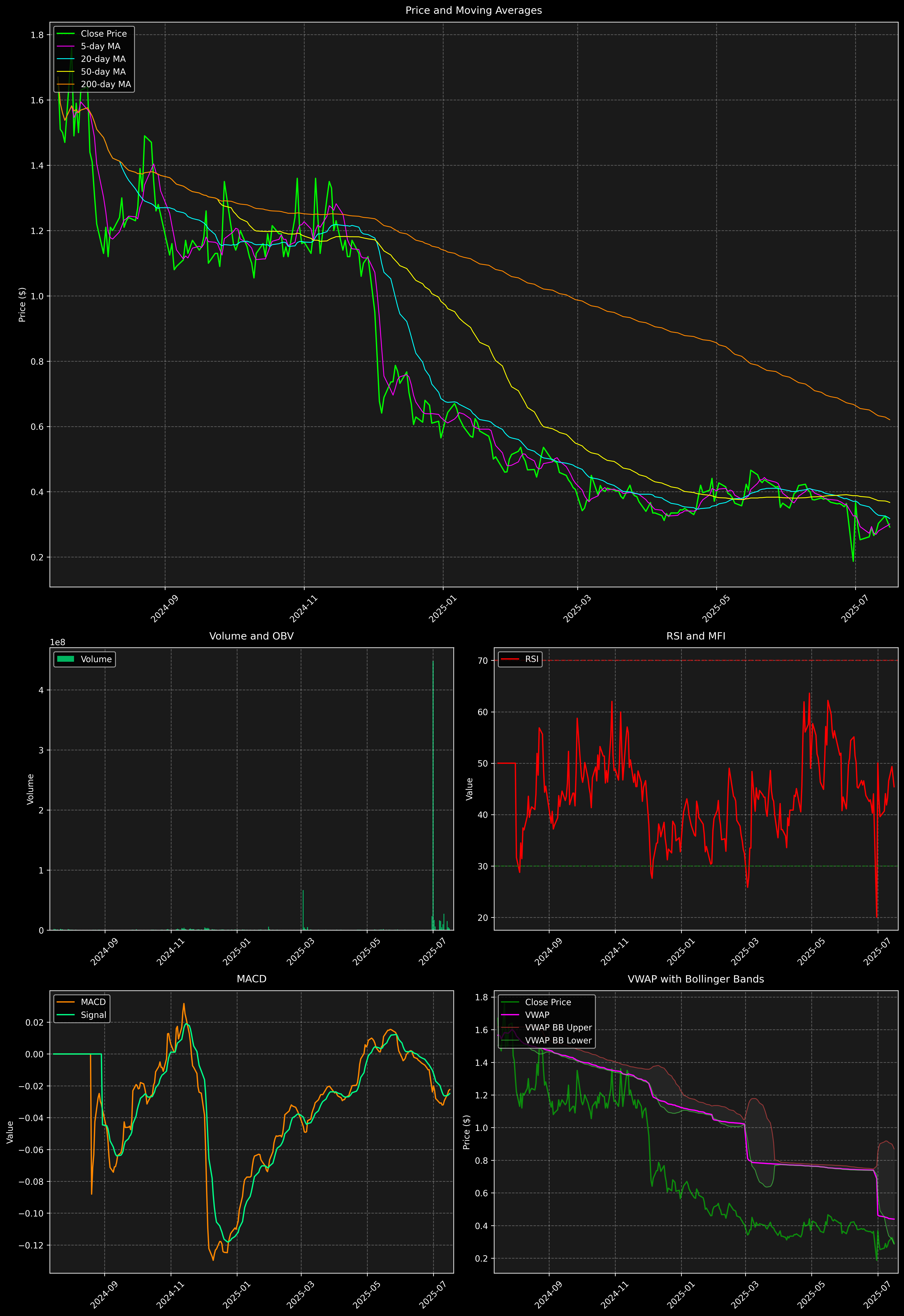Click the 'Price ($)' label of the top chart
The width and height of the screenshot is (904, 1316).
[x=22, y=305]
